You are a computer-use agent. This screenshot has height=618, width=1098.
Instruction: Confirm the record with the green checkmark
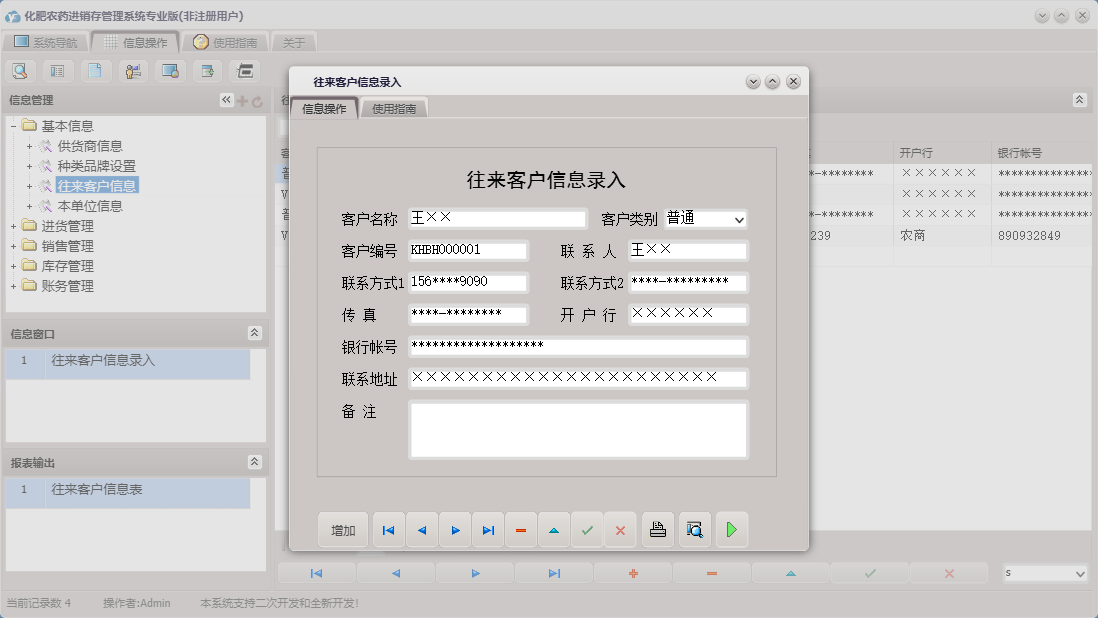pyautogui.click(x=588, y=529)
